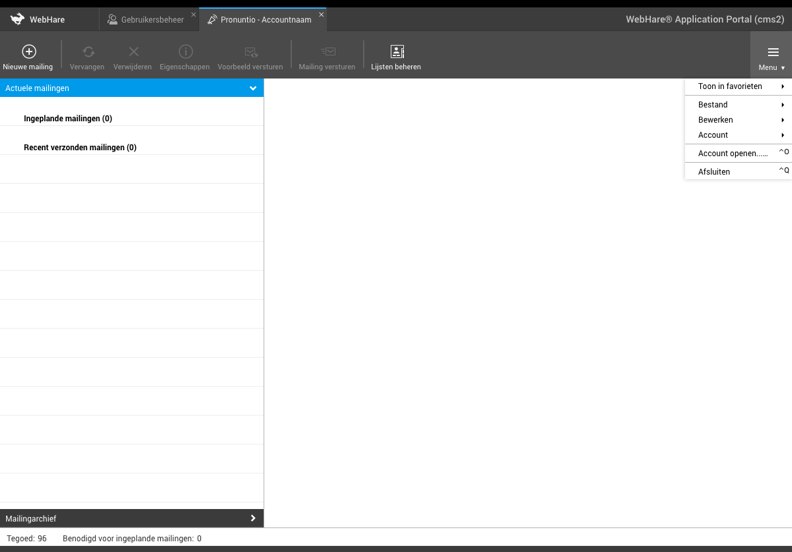Expand the Mailingarchief section
792x552 pixels.
coord(253,518)
